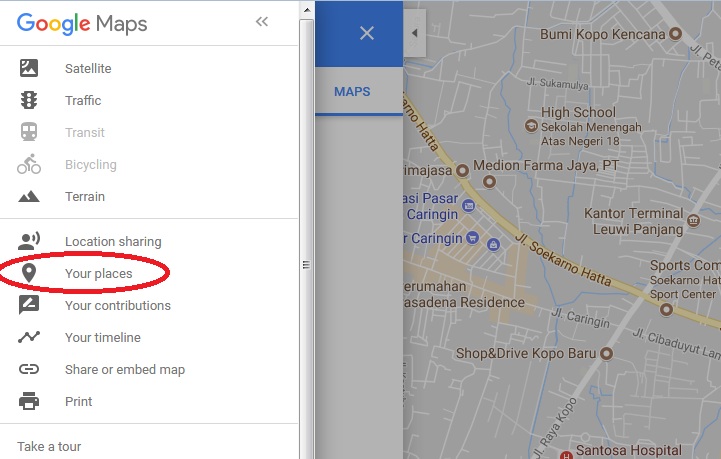Click the Jl. Caringin street label

pyautogui.click(x=581, y=317)
